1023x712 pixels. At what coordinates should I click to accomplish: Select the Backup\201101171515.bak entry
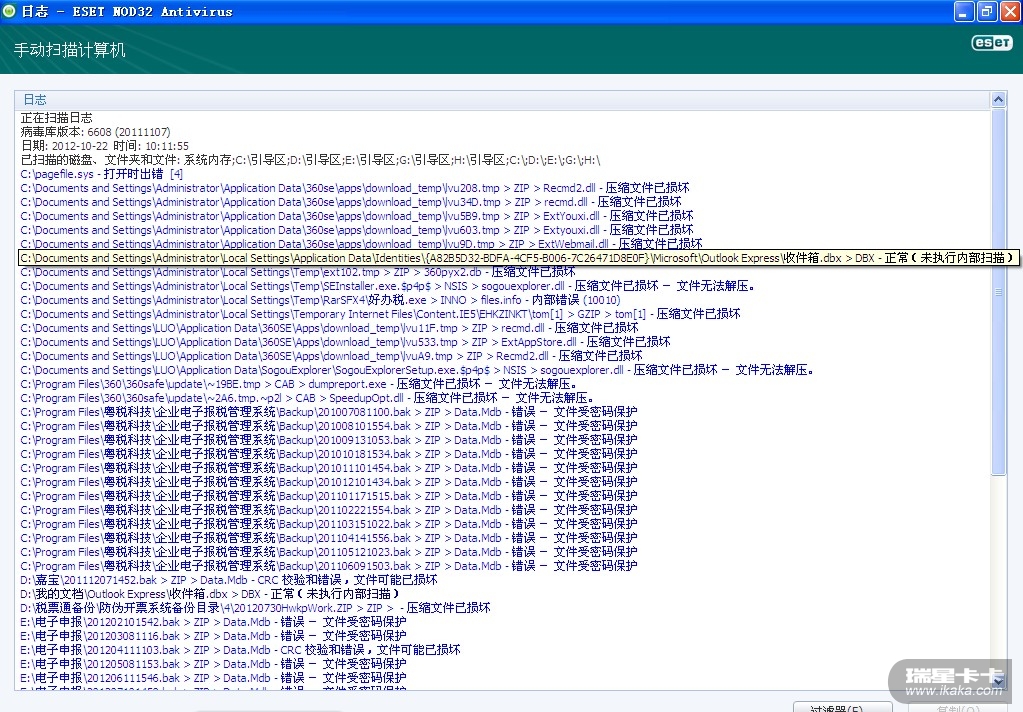click(x=328, y=497)
